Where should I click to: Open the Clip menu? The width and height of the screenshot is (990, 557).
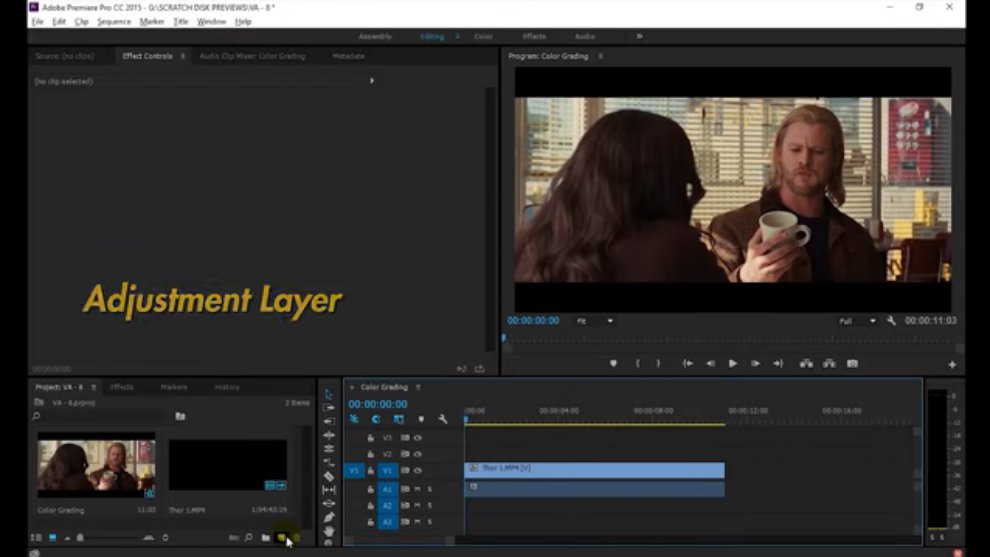[x=81, y=21]
